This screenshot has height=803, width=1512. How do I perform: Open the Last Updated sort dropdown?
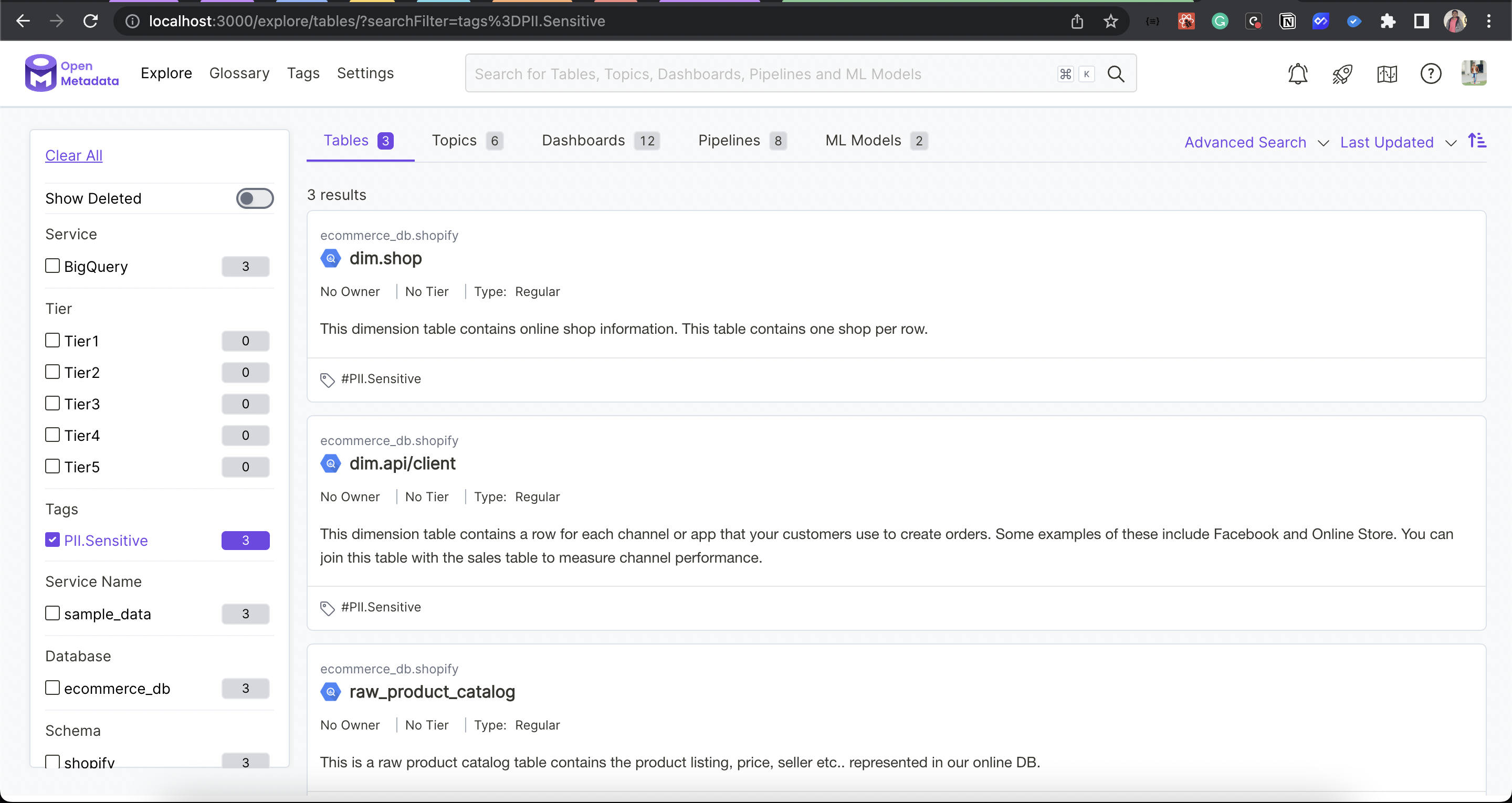click(1397, 143)
